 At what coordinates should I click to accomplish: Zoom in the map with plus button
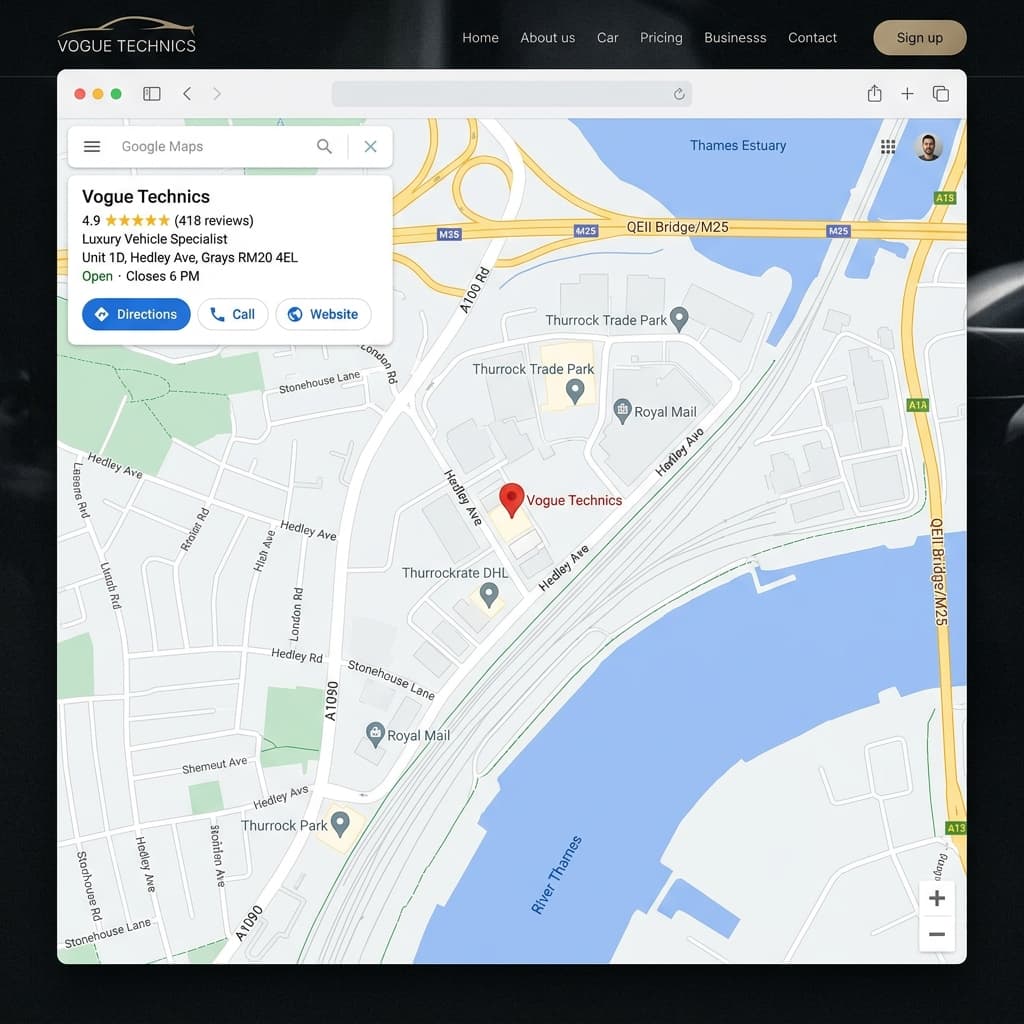(x=936, y=898)
